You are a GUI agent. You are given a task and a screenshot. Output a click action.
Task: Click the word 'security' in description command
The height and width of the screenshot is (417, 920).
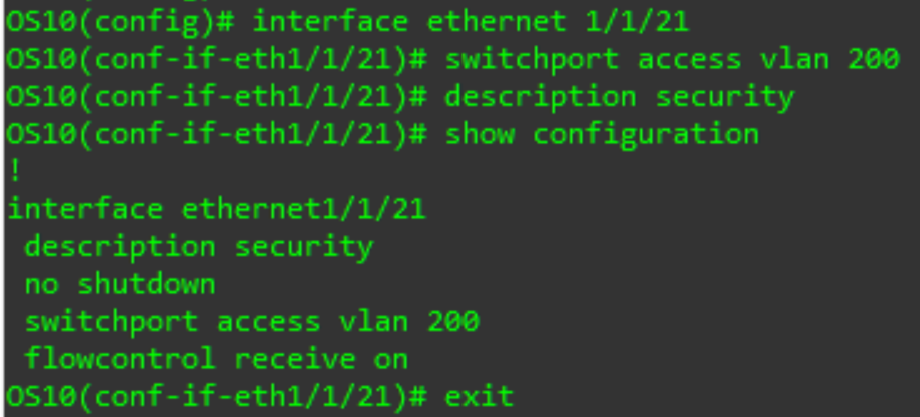pos(725,97)
